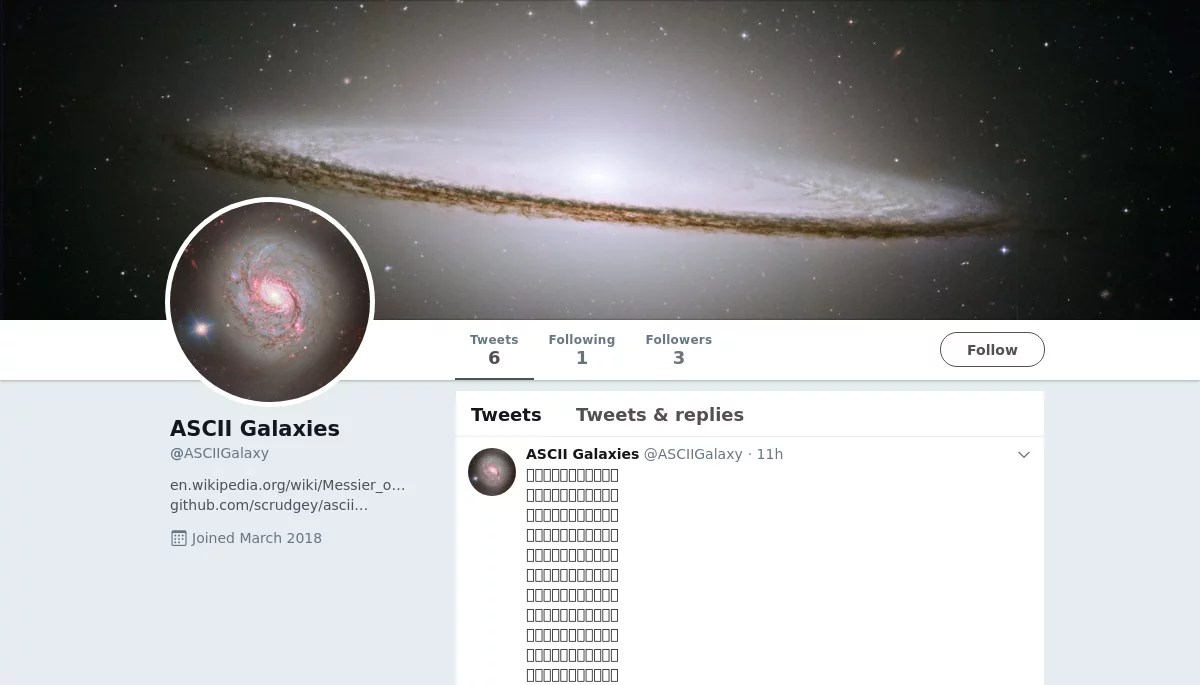Click the calendar icon next to Joined date

pyautogui.click(x=179, y=538)
